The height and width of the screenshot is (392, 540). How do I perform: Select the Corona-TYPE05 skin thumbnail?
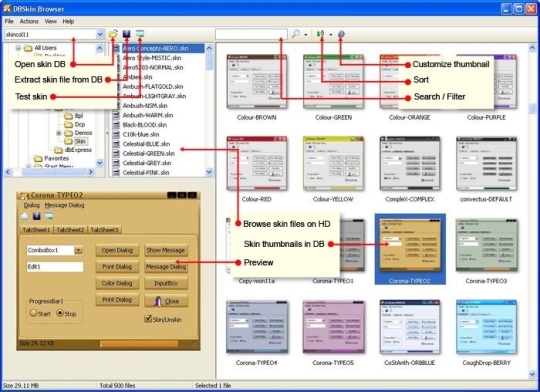click(333, 327)
